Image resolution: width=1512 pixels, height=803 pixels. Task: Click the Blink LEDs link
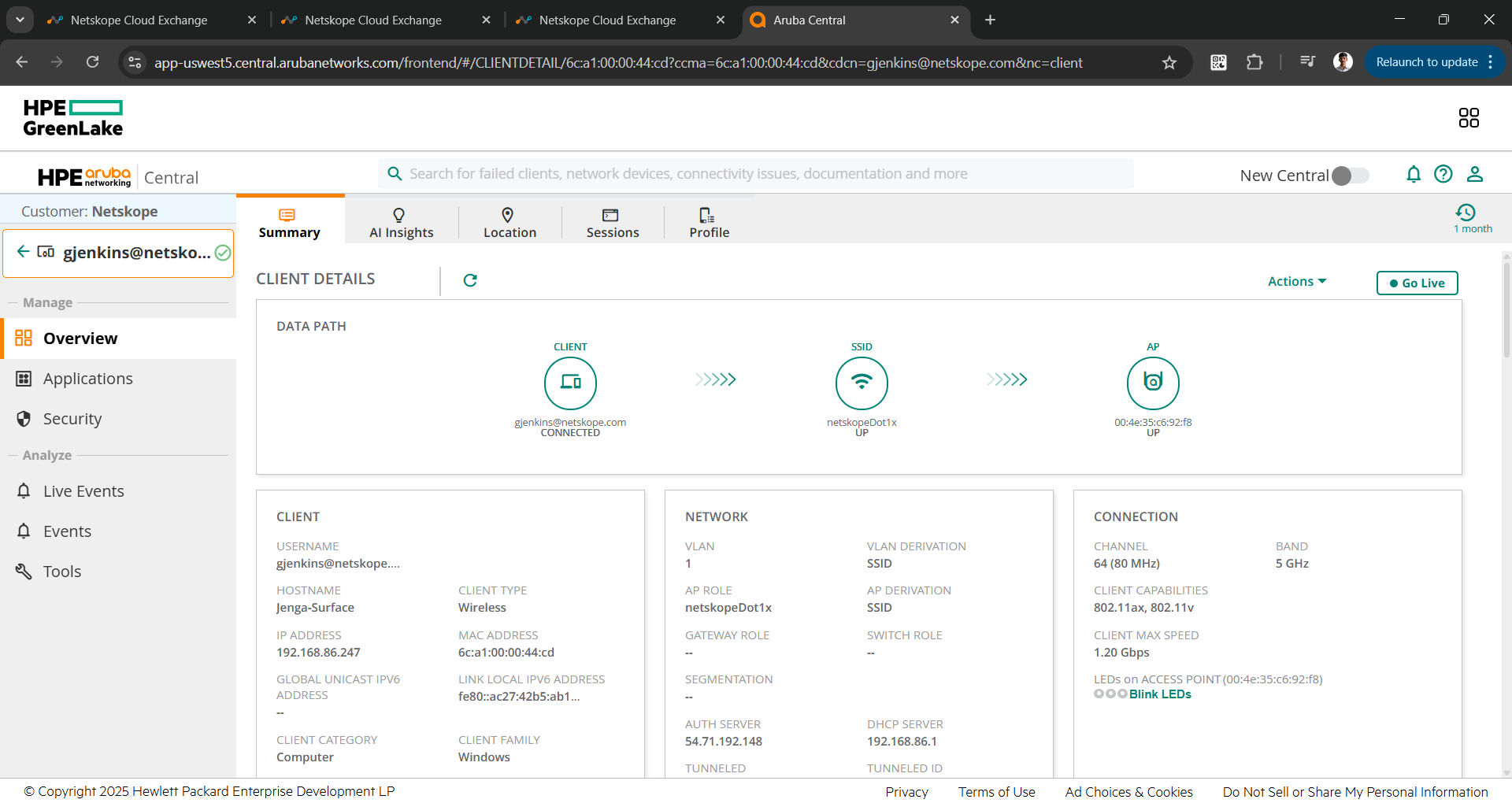pos(1160,694)
